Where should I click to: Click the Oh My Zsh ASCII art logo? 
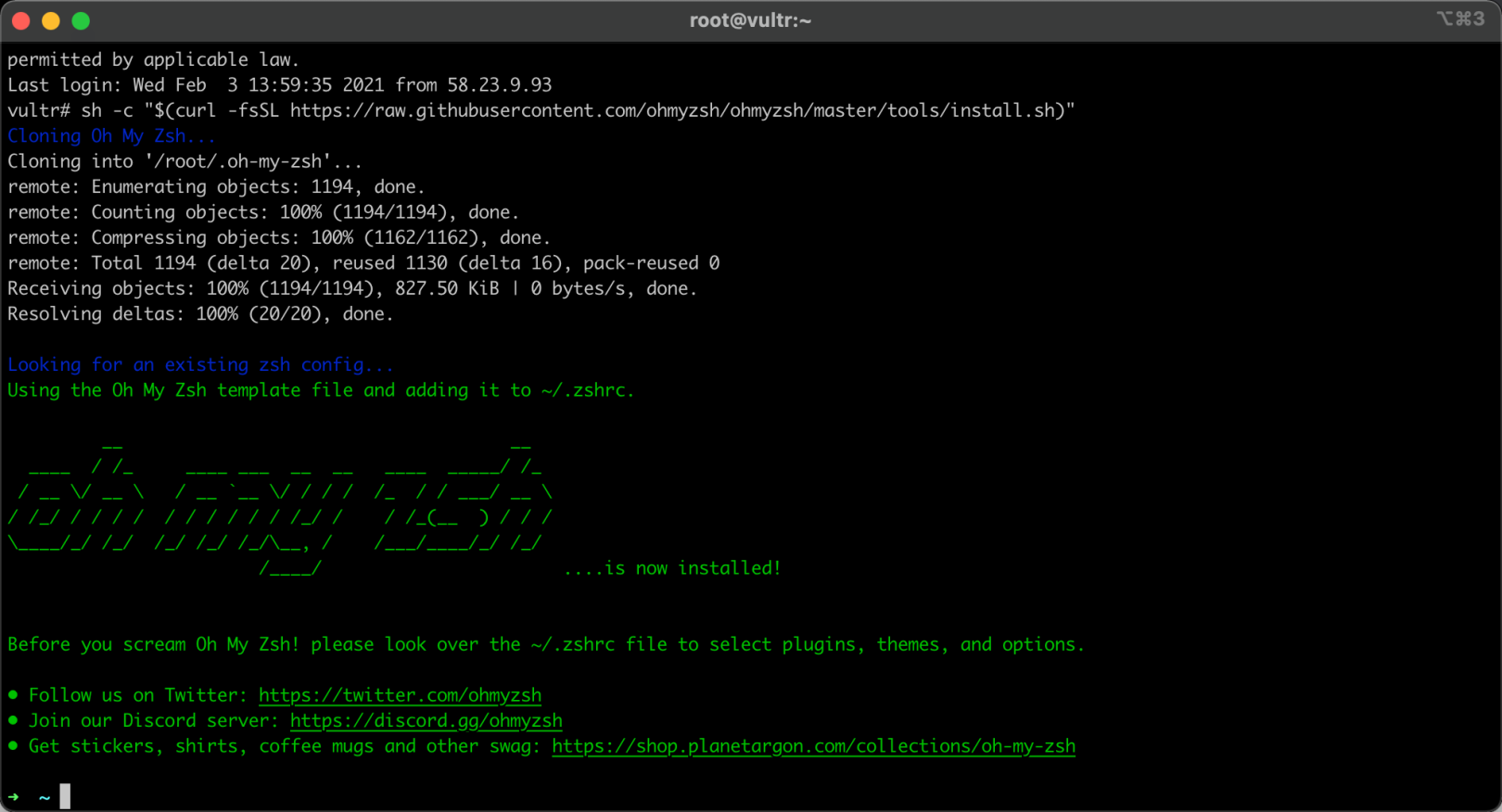(x=280, y=510)
